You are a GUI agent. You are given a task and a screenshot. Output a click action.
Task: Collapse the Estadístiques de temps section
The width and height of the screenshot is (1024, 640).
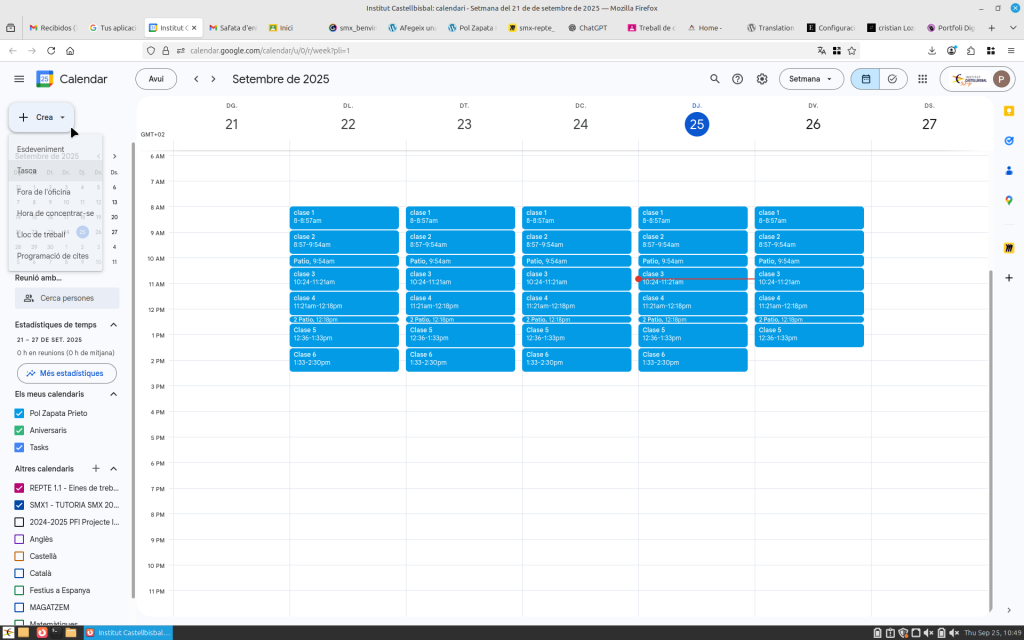(113, 325)
